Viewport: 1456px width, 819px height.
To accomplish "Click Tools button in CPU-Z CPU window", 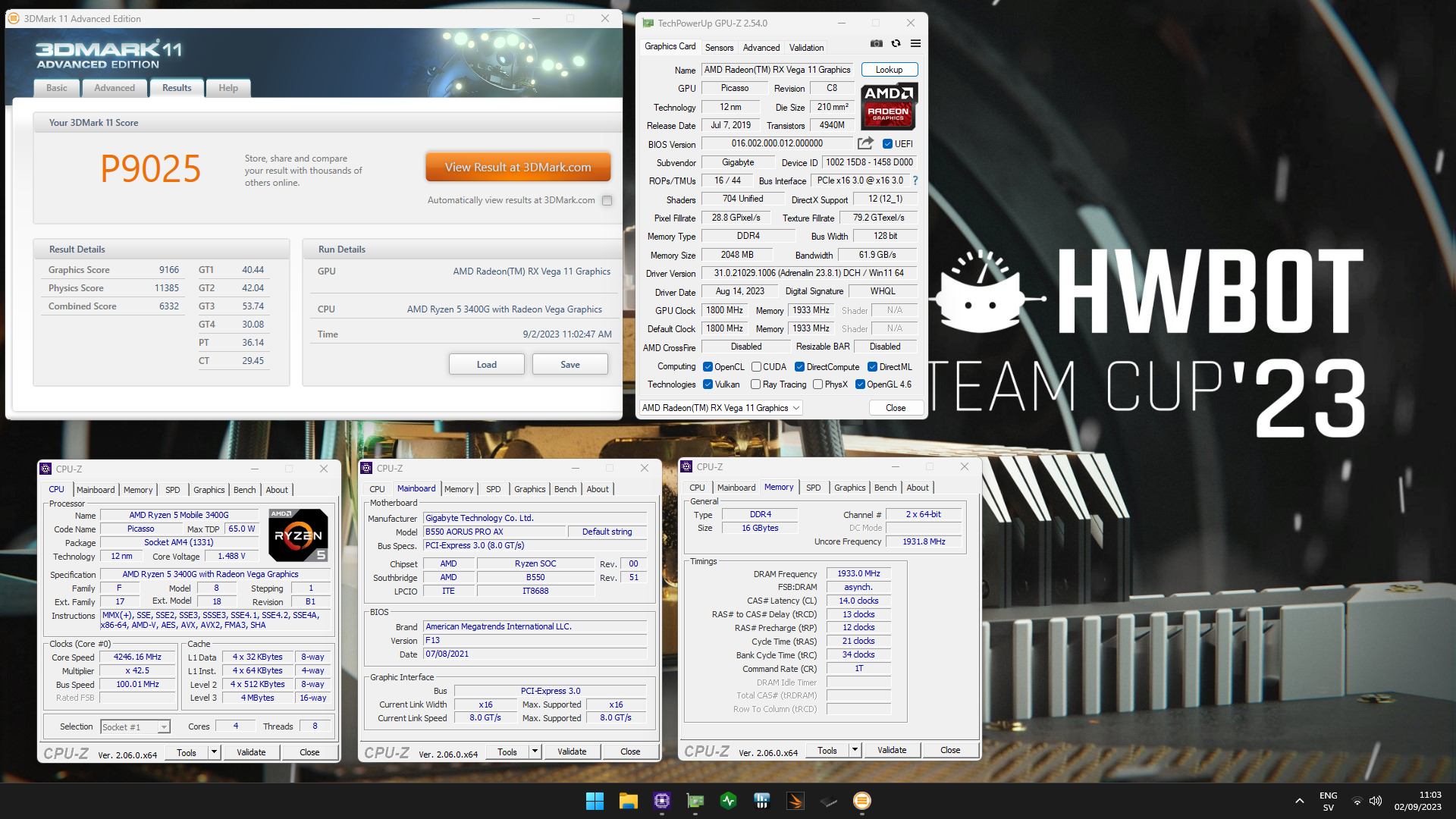I will click(187, 752).
